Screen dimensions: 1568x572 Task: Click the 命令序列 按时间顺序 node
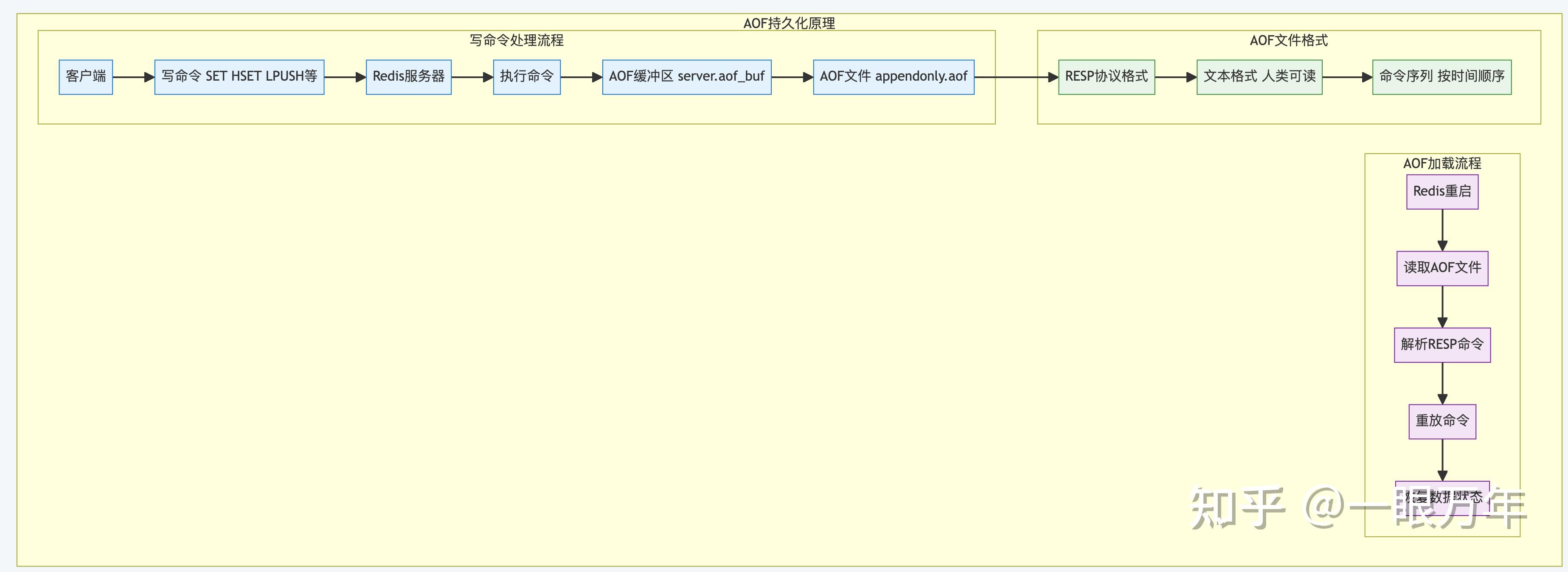click(x=1442, y=77)
